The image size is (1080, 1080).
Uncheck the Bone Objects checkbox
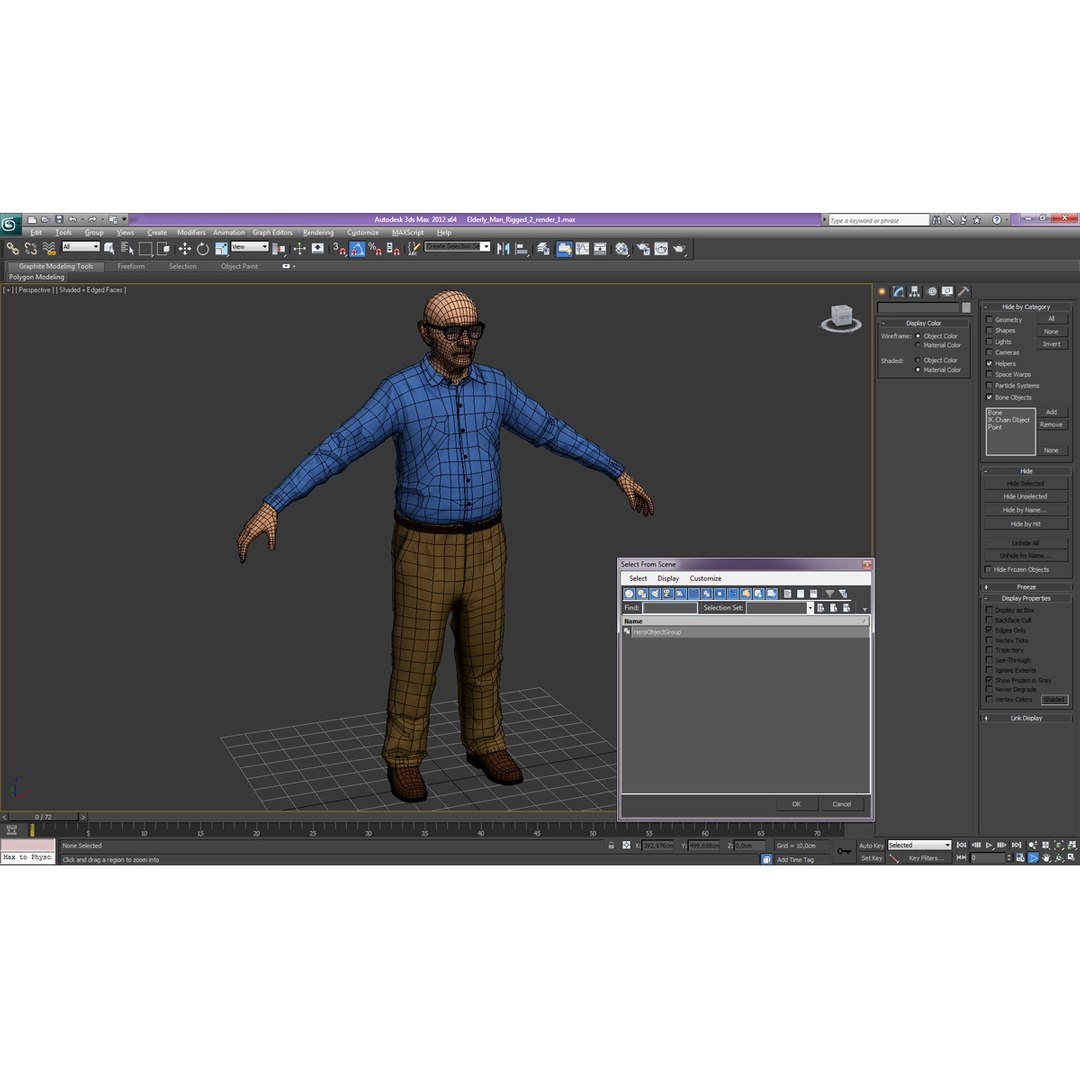click(990, 397)
